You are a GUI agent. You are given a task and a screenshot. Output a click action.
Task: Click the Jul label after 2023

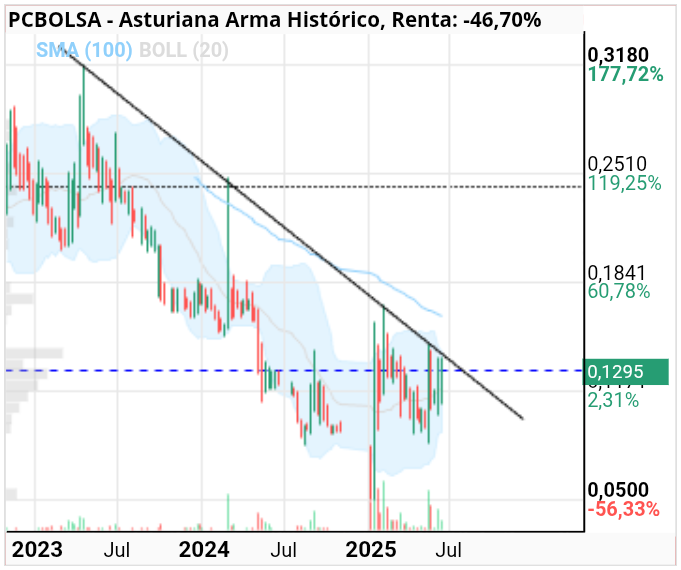[x=117, y=550]
